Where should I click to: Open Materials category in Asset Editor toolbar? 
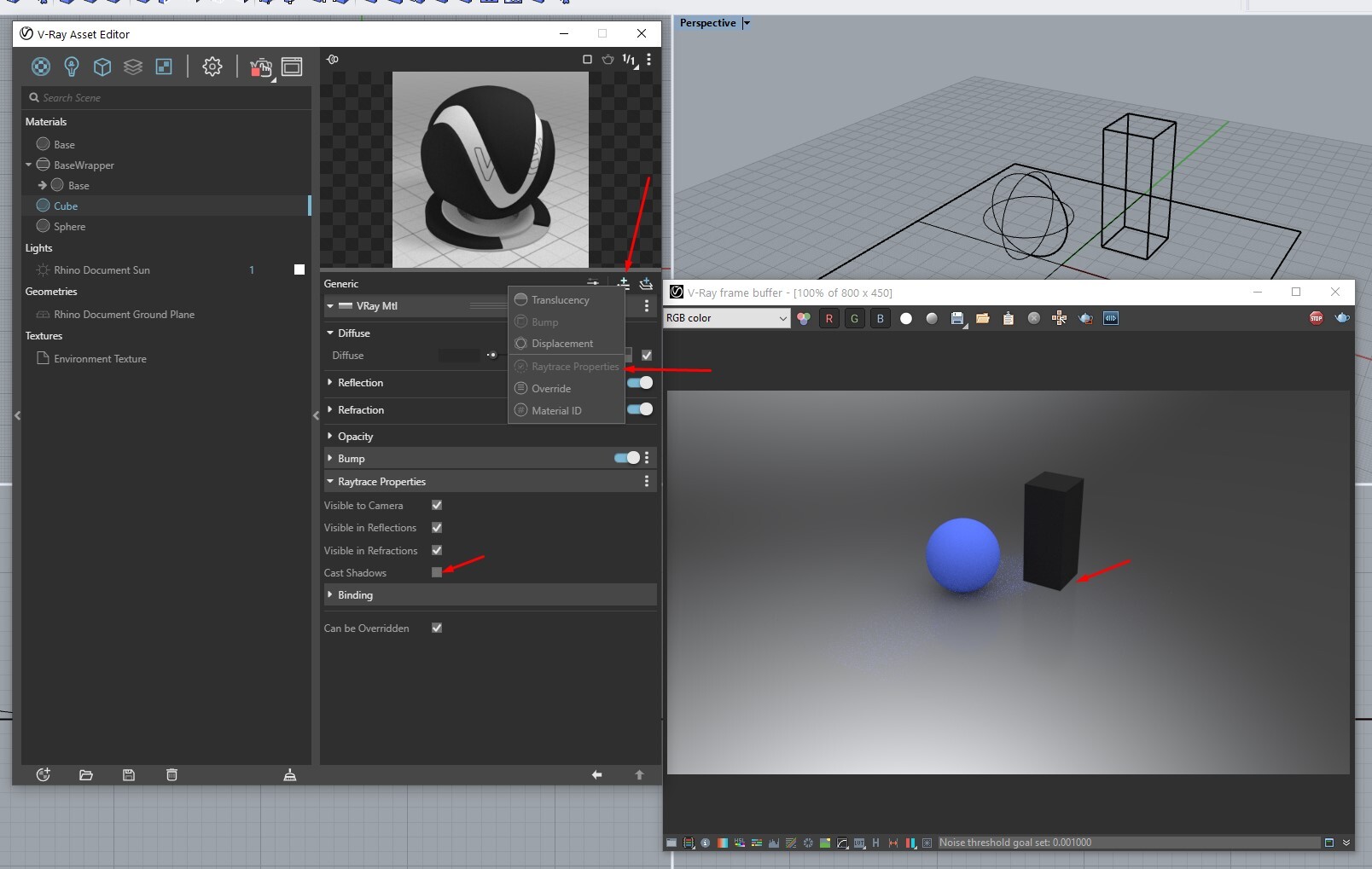click(41, 67)
